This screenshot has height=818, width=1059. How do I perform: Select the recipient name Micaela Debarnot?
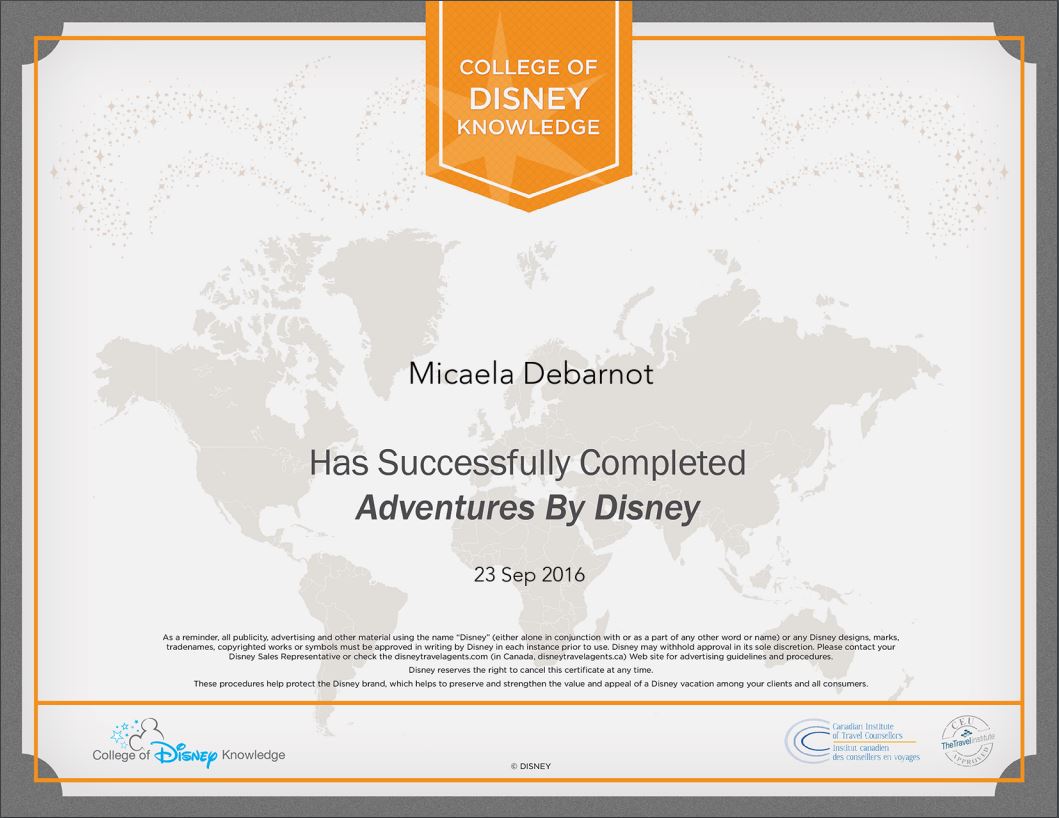(529, 373)
